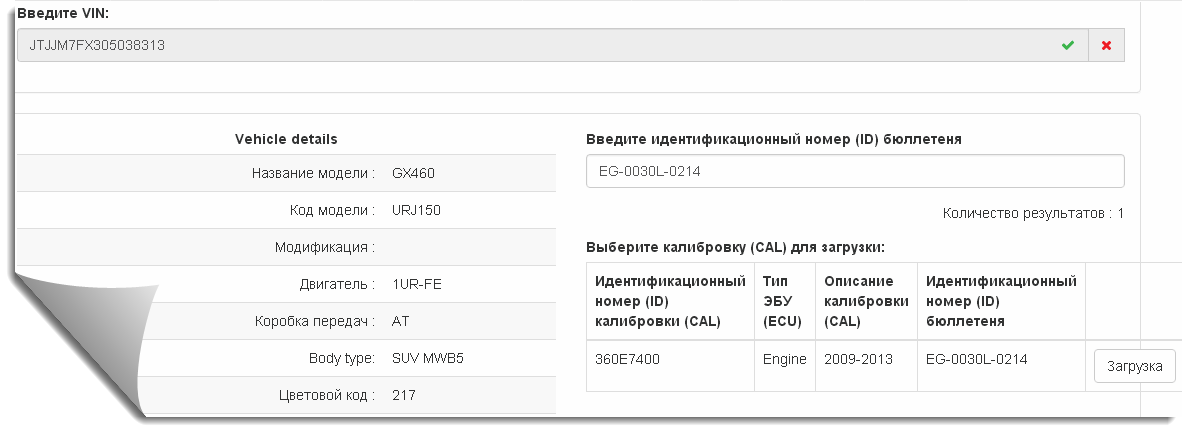Click the VIN input field
This screenshot has width=1182, height=432.
530,45
